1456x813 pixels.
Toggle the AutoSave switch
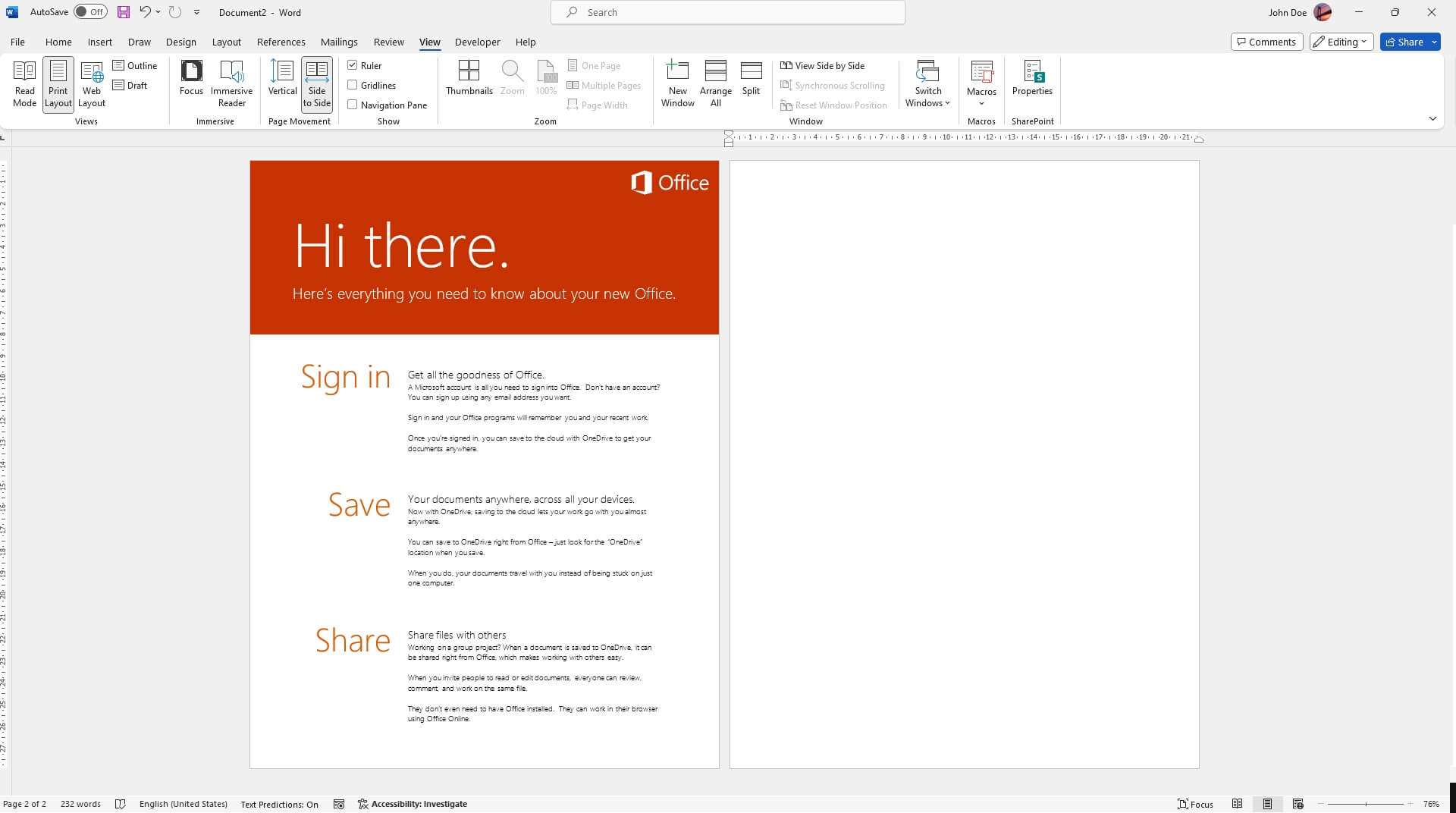coord(90,11)
